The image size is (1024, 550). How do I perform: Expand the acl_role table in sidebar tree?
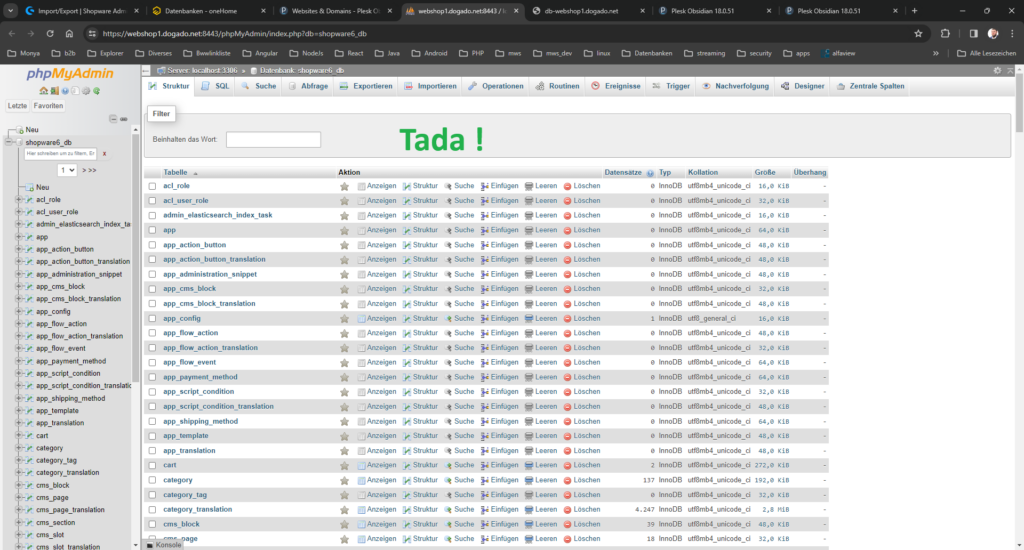point(18,200)
